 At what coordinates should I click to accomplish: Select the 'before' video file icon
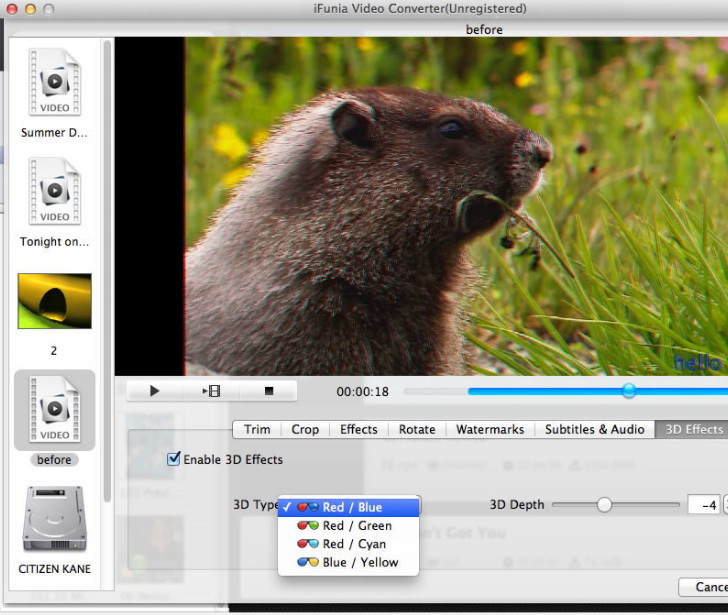[55, 408]
